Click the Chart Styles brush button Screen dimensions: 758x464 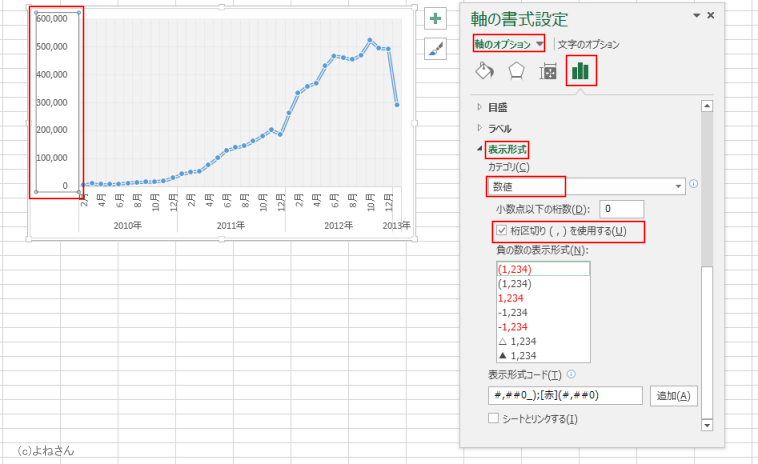(x=435, y=49)
